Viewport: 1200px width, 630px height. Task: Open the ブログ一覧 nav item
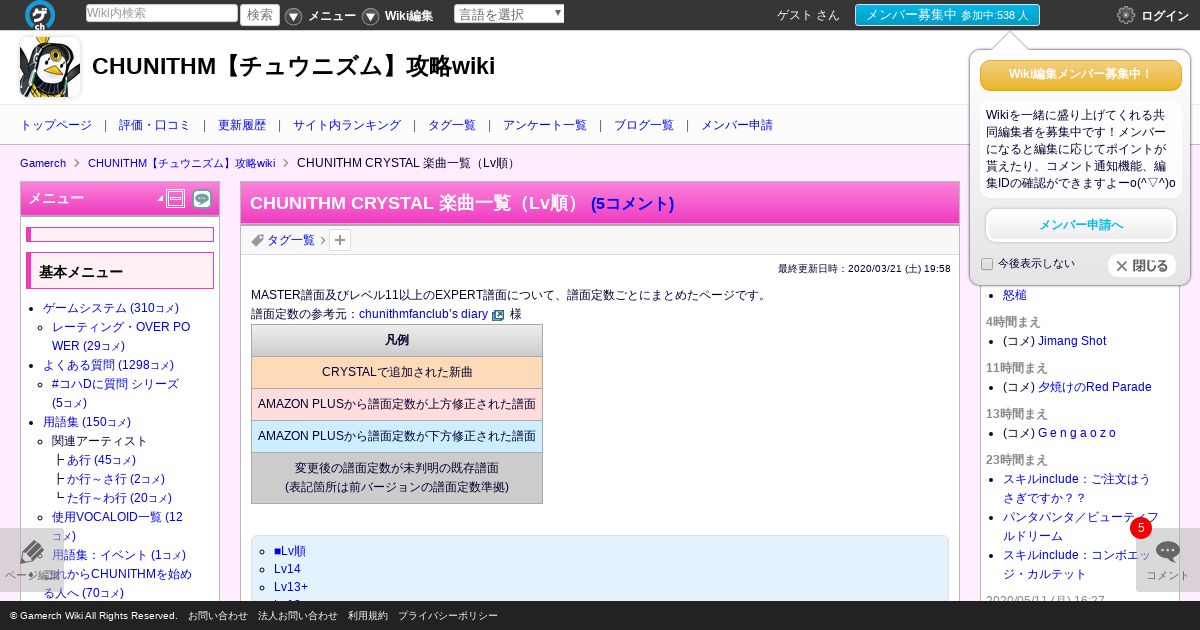tap(644, 125)
